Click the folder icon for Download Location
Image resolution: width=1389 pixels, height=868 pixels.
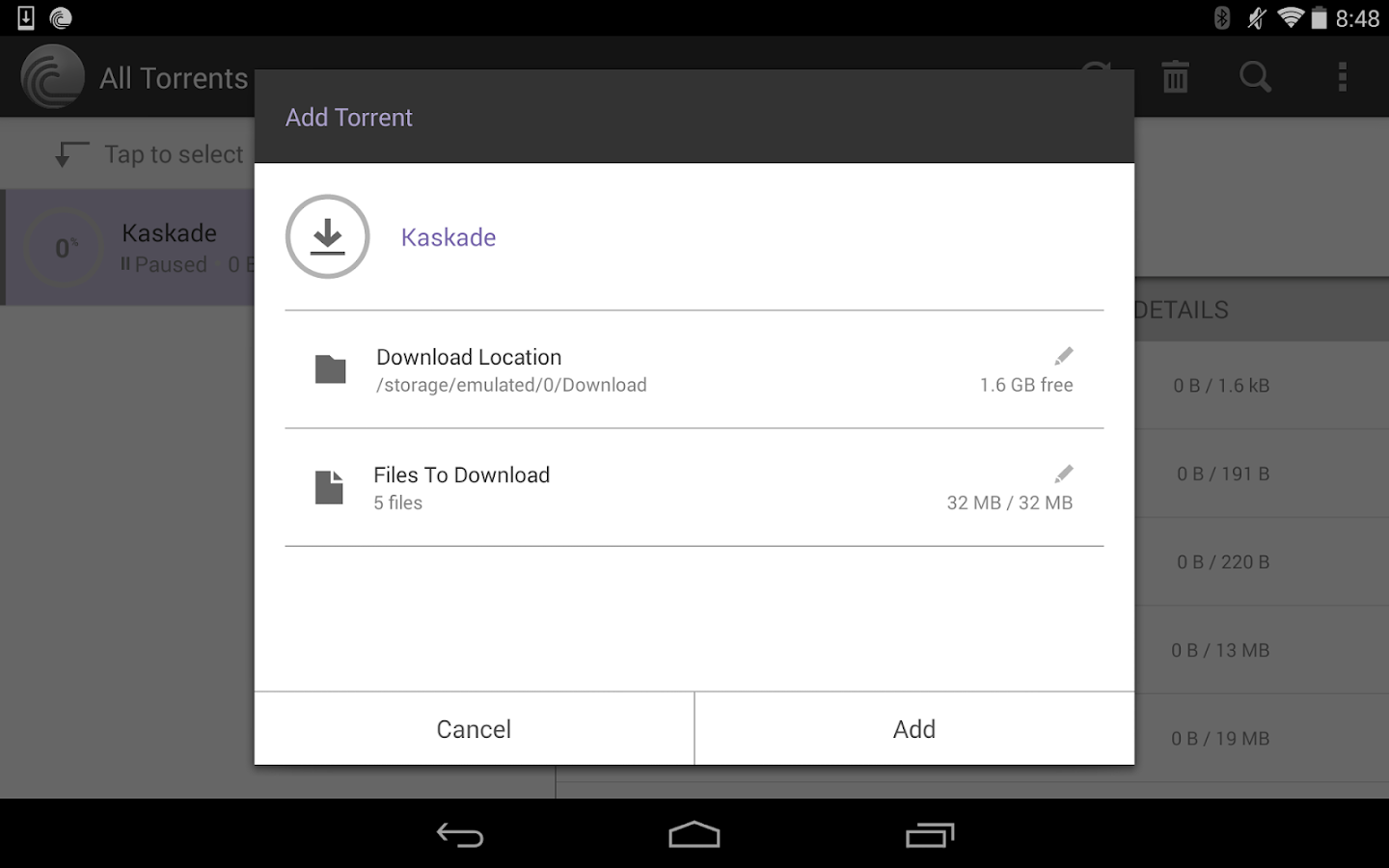(330, 369)
